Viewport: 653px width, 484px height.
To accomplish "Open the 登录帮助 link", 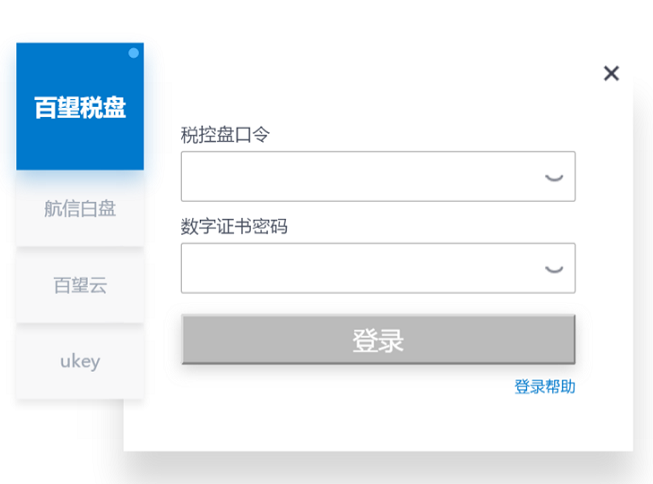I will 545,387.
